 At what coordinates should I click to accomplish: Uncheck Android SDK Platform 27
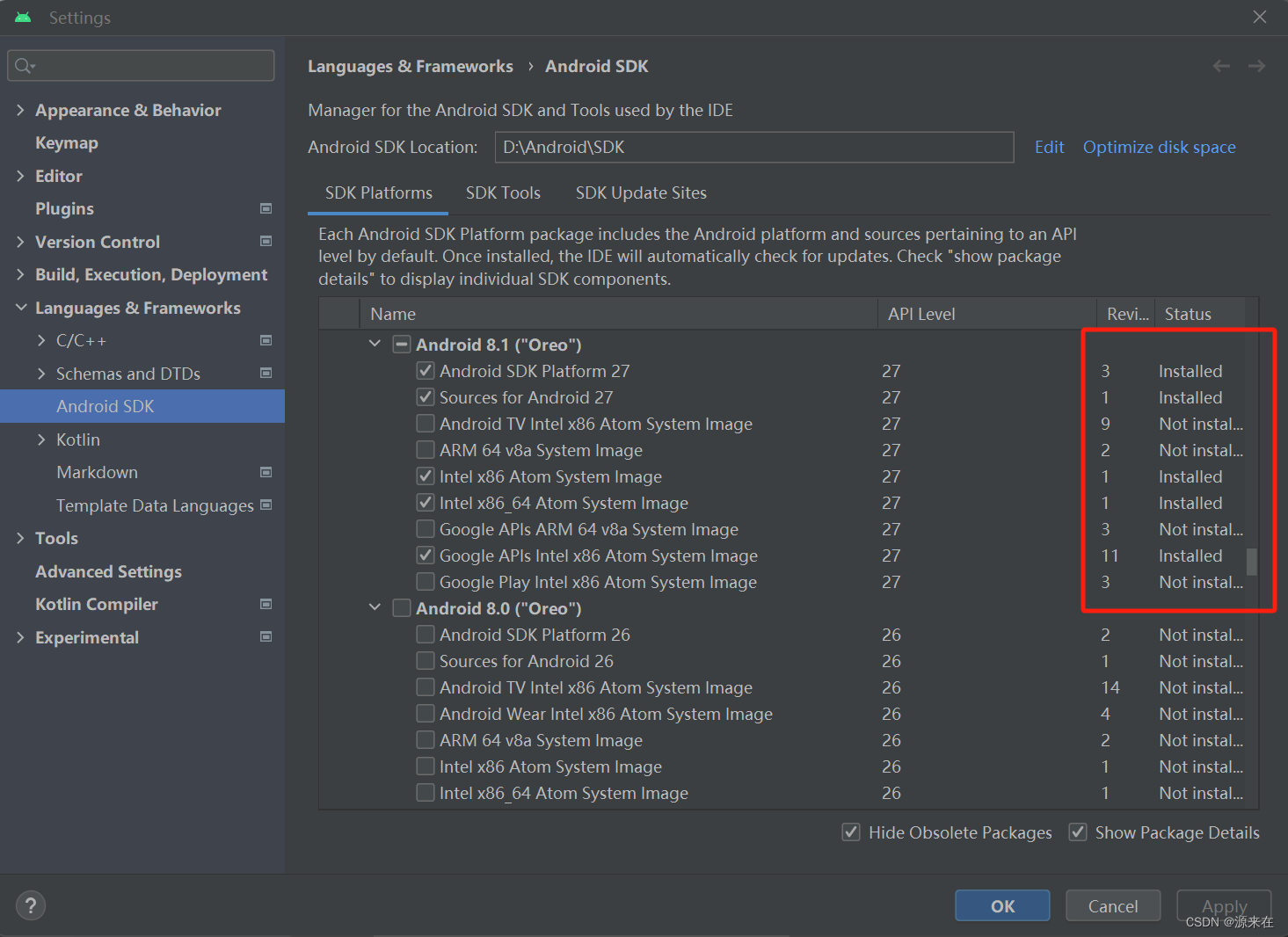[x=426, y=371]
